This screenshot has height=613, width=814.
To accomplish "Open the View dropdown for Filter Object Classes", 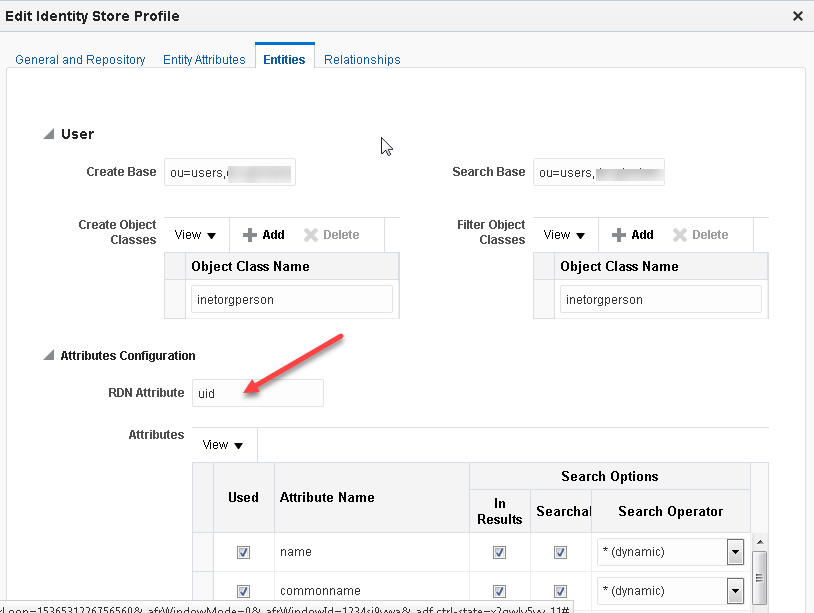I will (564, 234).
